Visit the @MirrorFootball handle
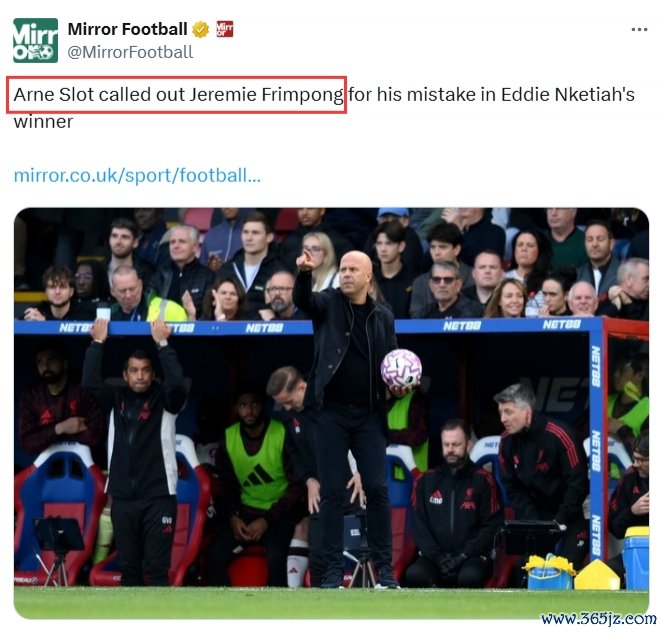 tap(130, 52)
